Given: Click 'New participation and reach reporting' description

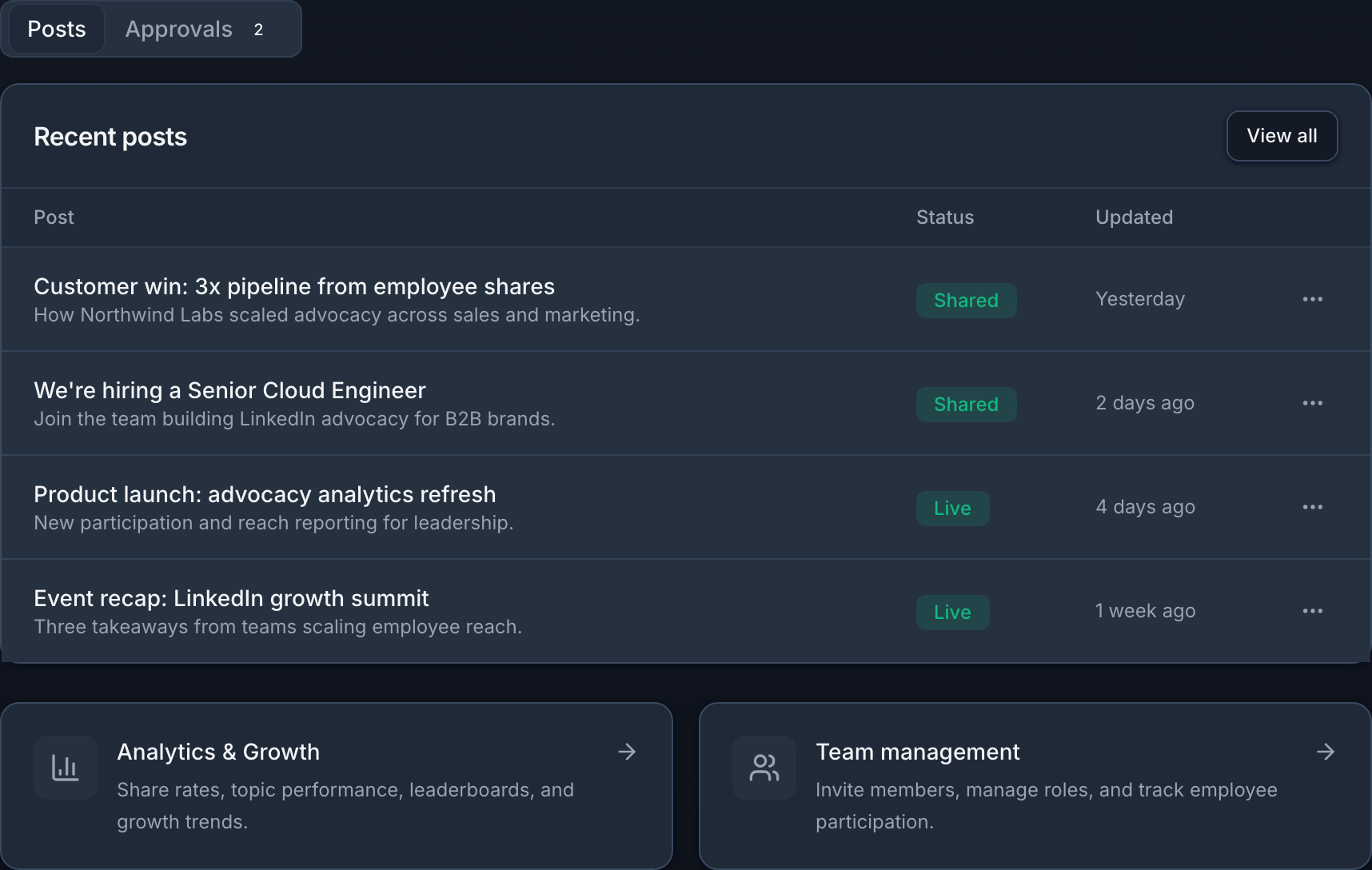Looking at the screenshot, I should (273, 523).
